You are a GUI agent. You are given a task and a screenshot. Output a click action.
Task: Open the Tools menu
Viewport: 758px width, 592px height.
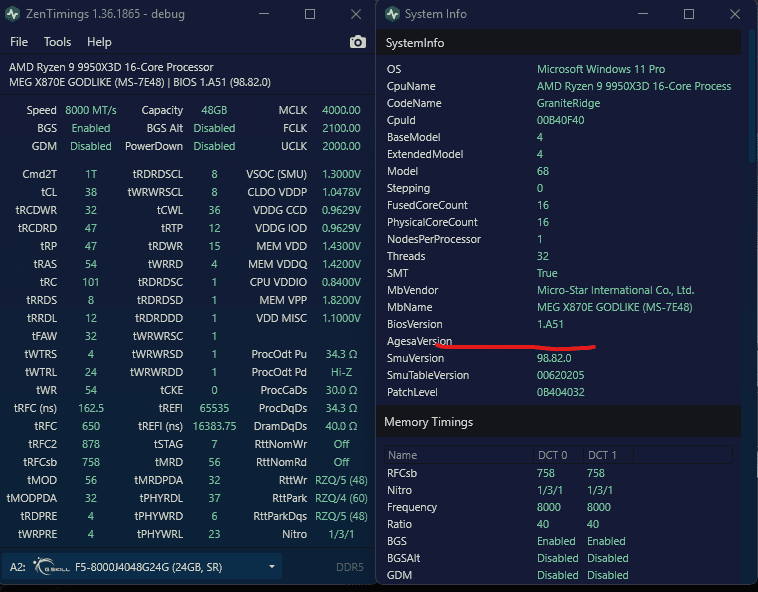[58, 42]
